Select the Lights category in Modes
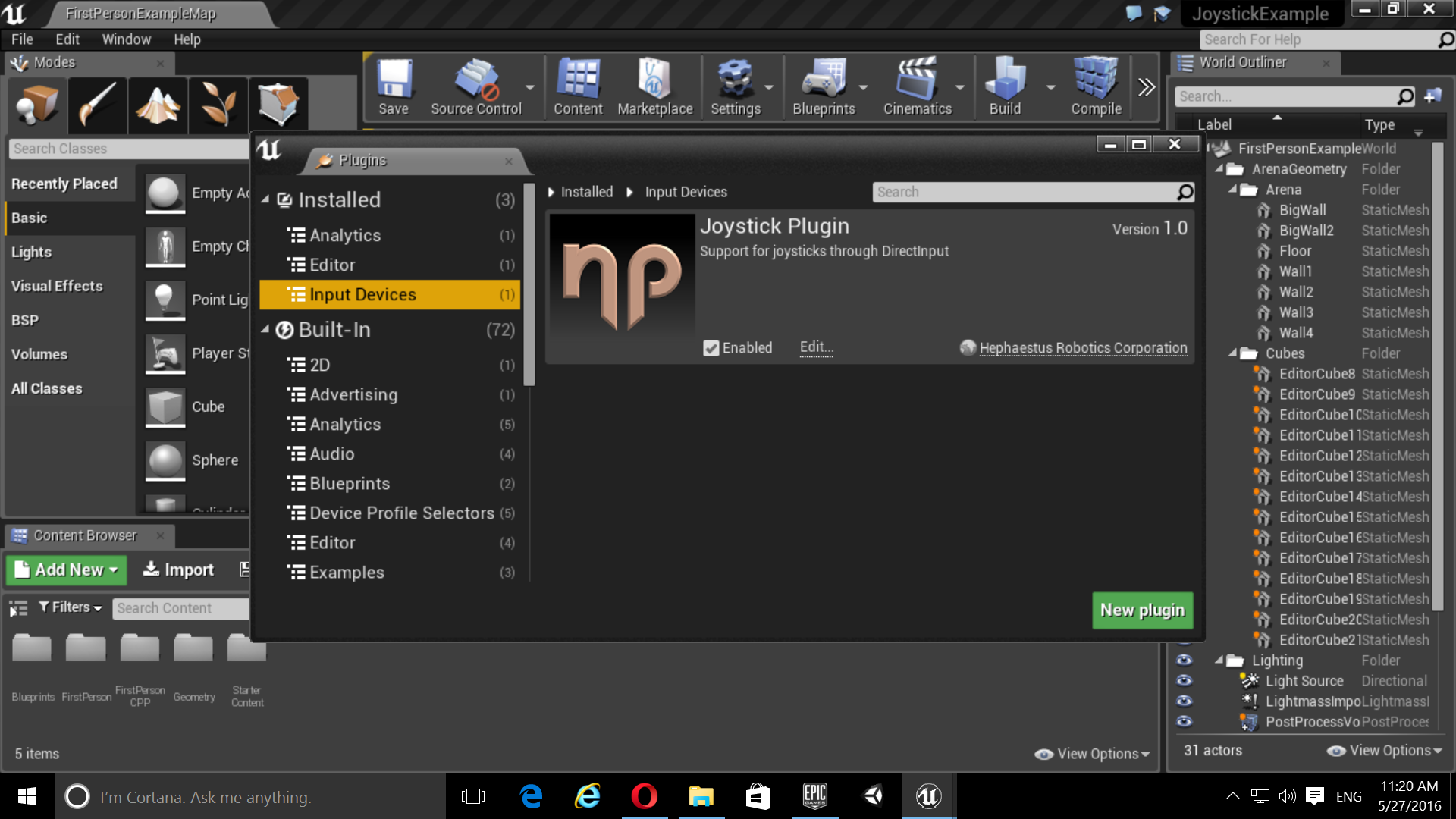1456x819 pixels. 70,252
